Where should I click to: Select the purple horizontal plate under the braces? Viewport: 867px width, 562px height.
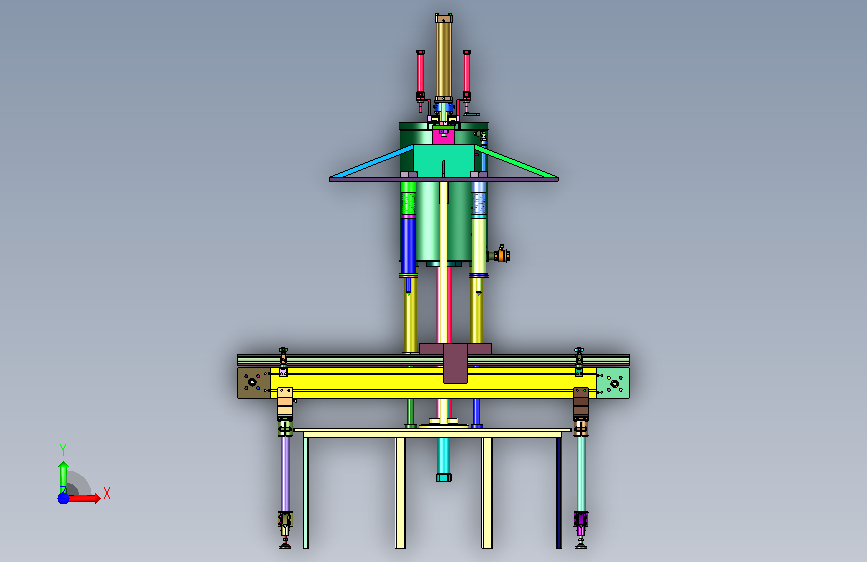(443, 179)
